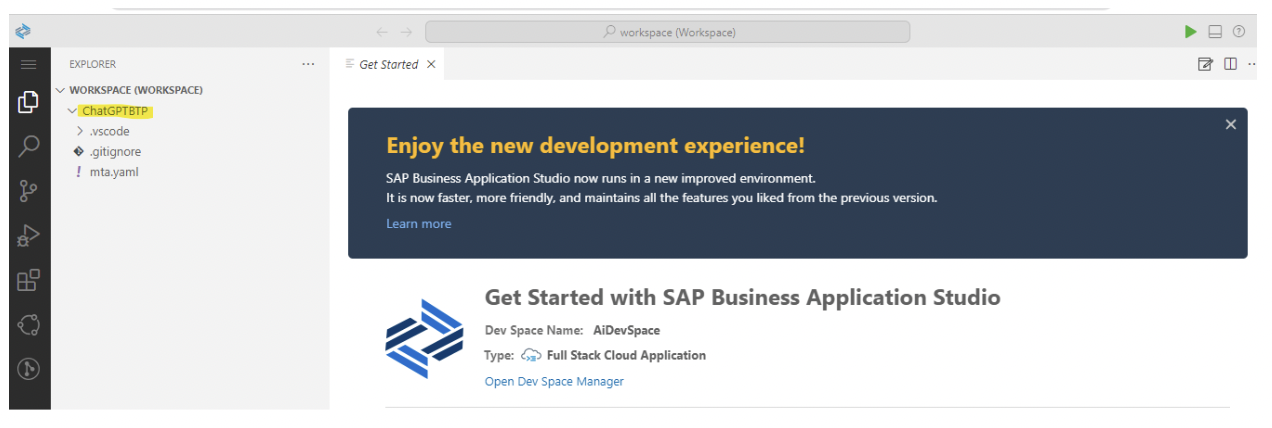The width and height of the screenshot is (1272, 428).
Task: Click the Enjoy the new development experience heading
Action: tap(595, 146)
